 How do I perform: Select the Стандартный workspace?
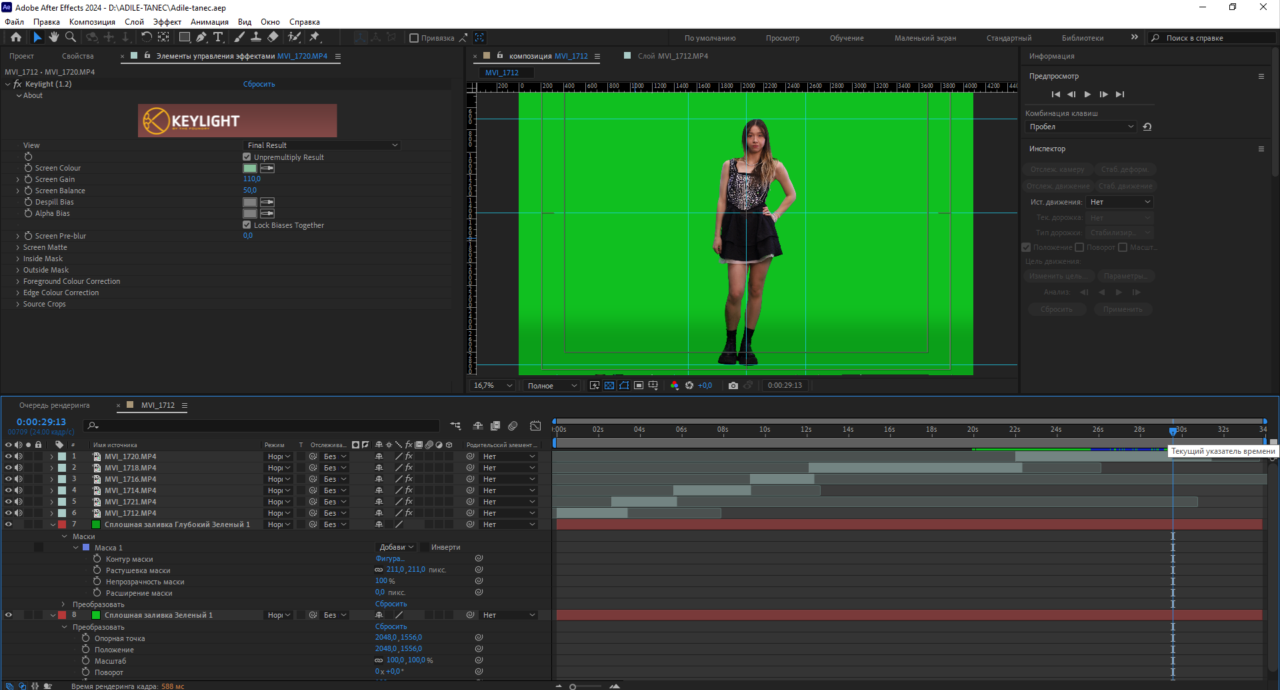click(1009, 38)
